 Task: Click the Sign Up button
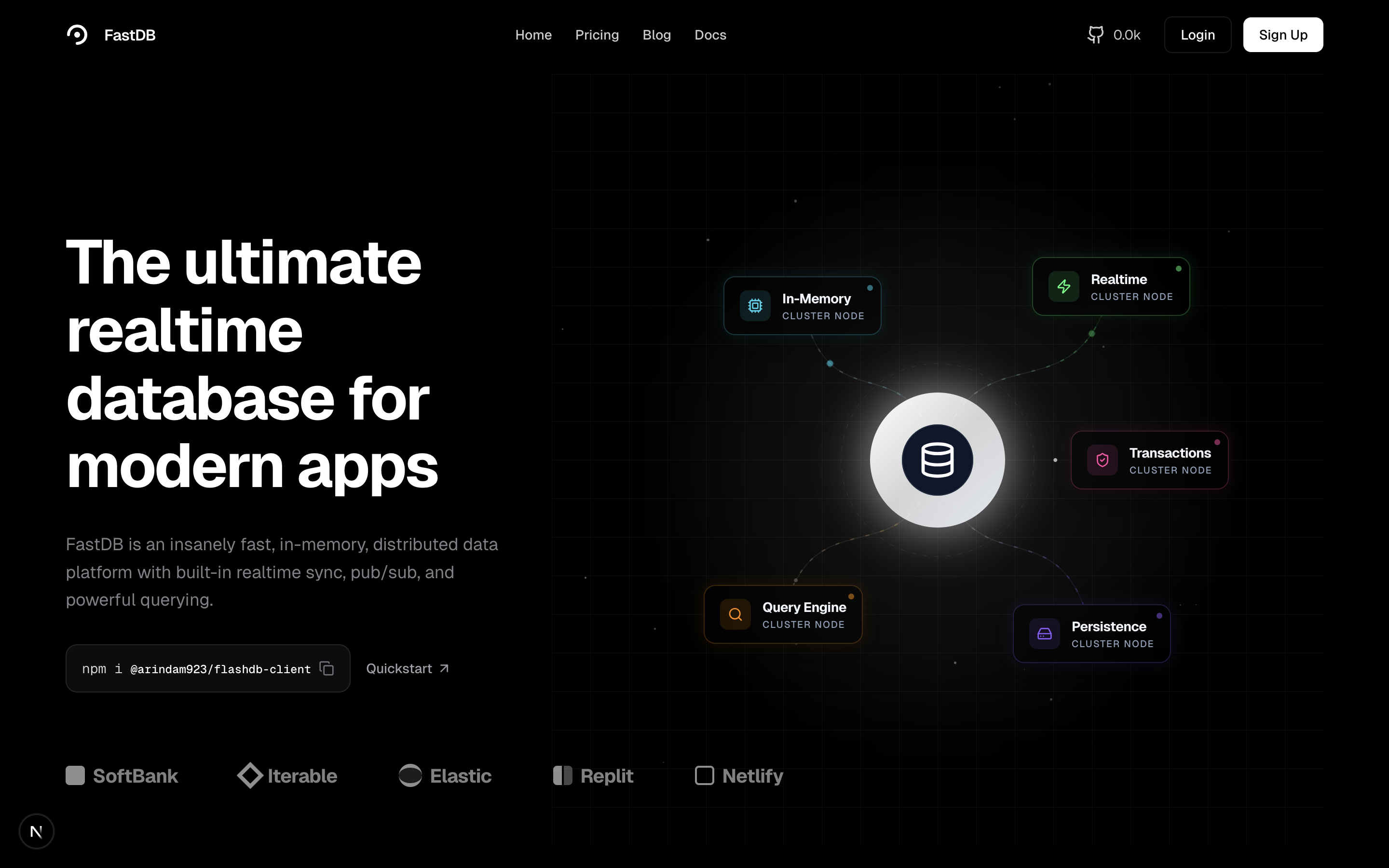pyautogui.click(x=1283, y=34)
